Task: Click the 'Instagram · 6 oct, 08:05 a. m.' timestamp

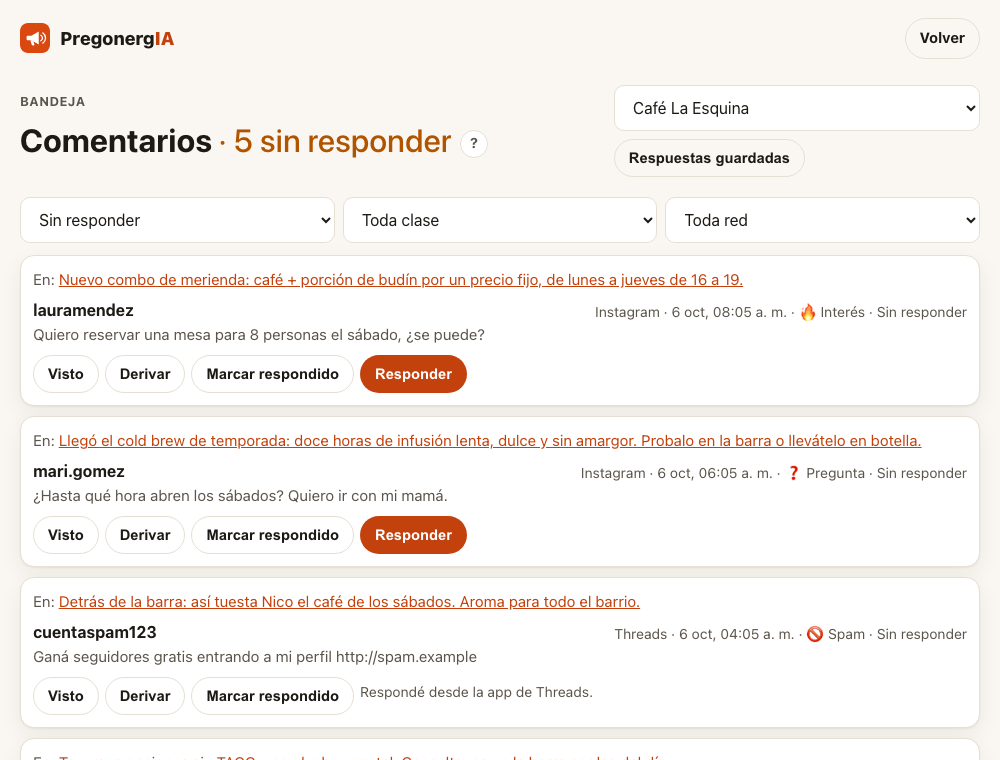Action: pos(691,312)
